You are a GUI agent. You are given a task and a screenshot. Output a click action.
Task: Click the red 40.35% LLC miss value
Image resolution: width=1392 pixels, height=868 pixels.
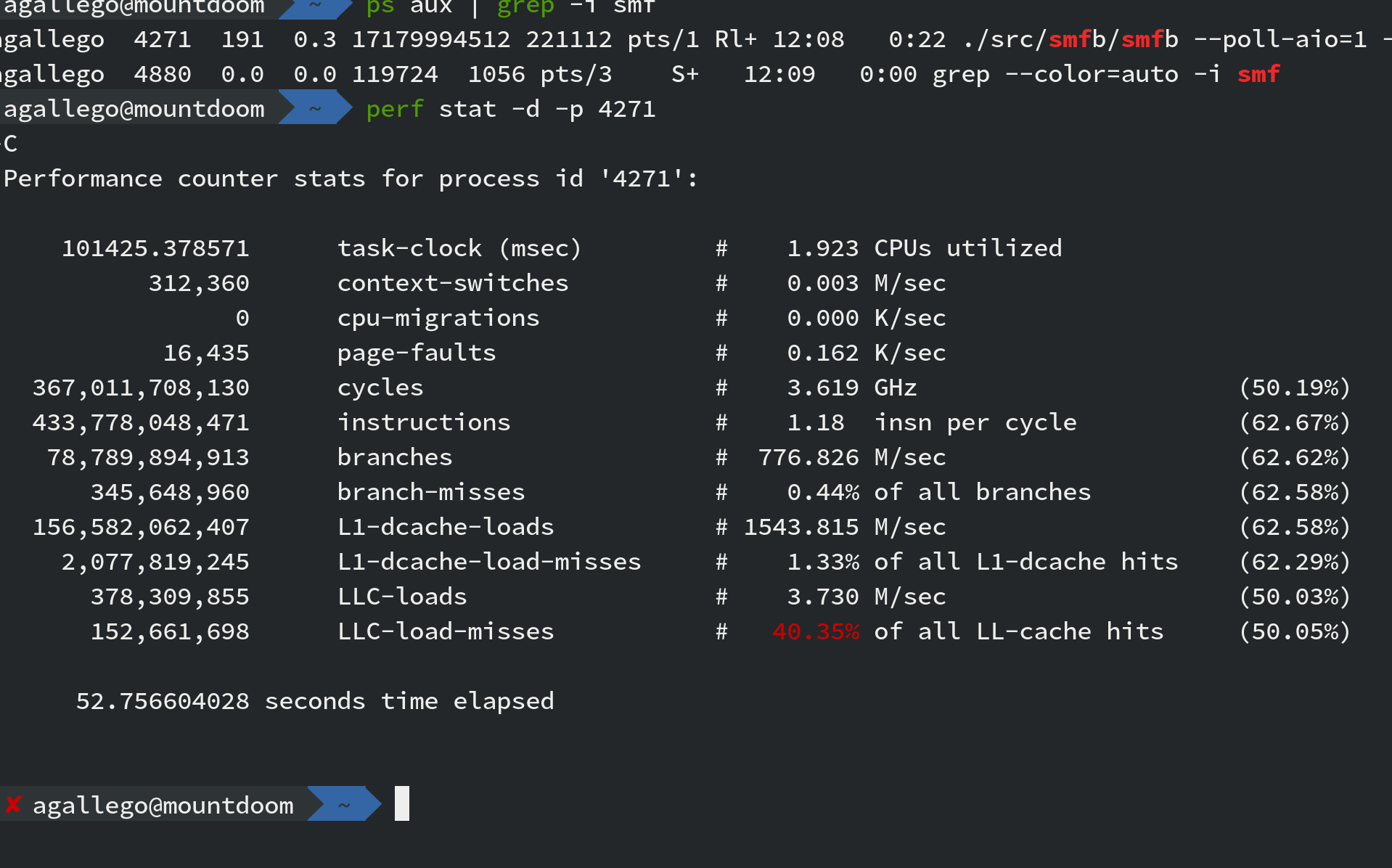click(816, 631)
